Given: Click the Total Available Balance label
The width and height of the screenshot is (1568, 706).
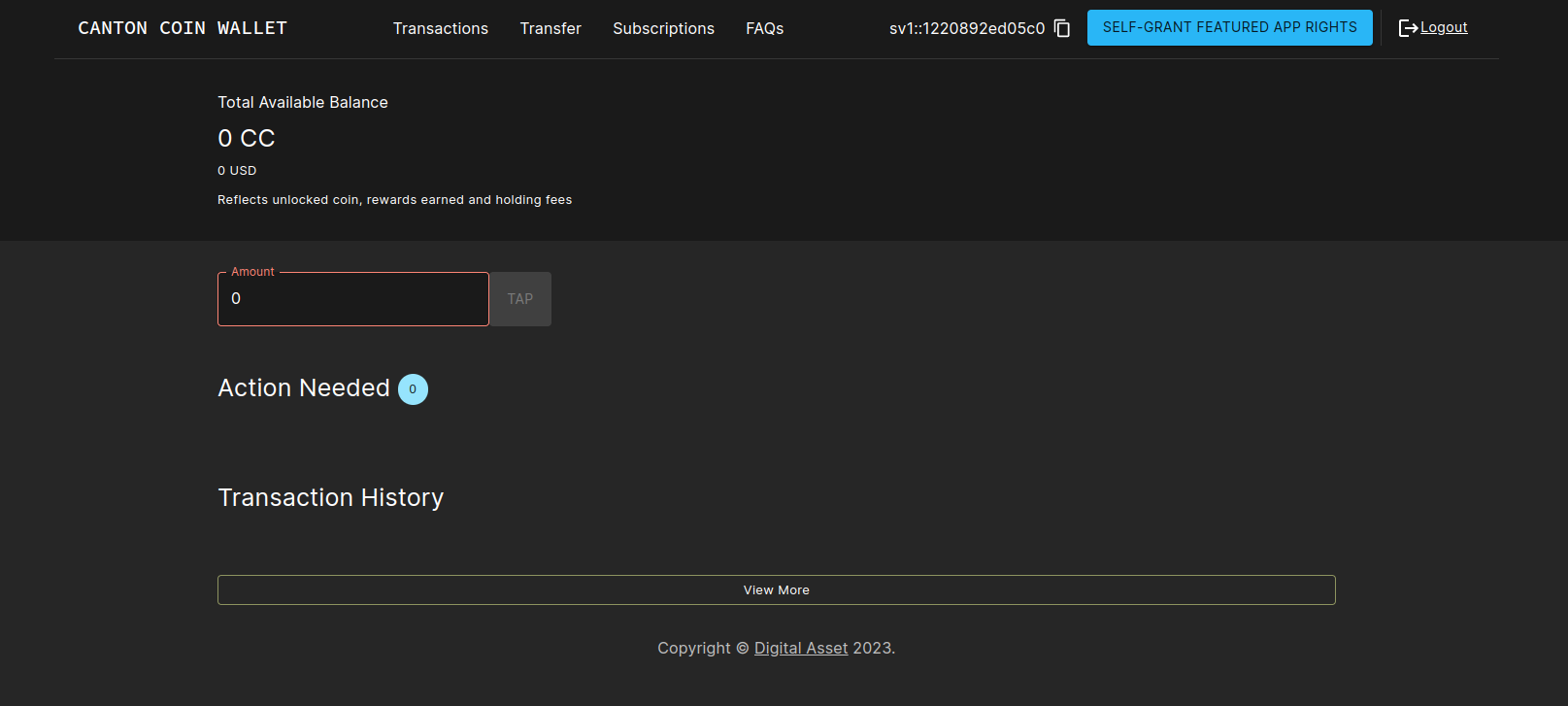Looking at the screenshot, I should [x=302, y=102].
